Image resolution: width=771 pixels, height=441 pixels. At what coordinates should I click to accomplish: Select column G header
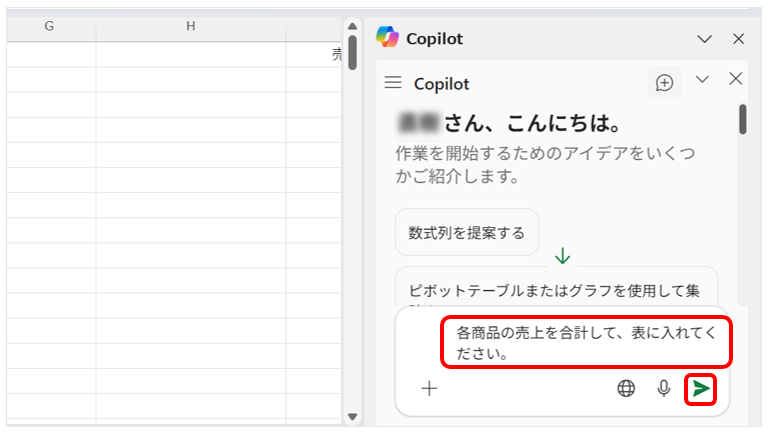49,27
